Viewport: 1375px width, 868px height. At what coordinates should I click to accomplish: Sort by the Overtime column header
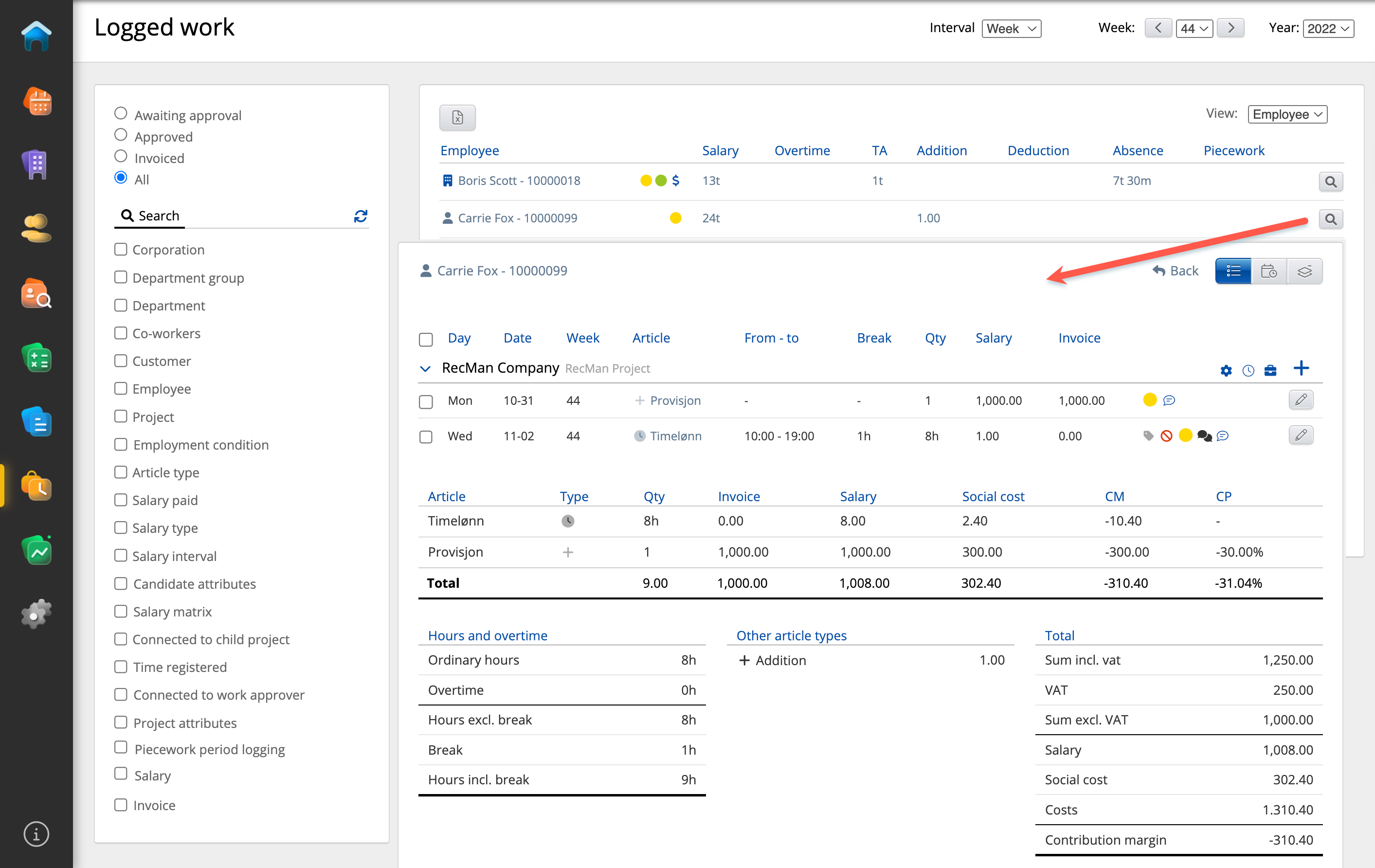click(x=802, y=151)
